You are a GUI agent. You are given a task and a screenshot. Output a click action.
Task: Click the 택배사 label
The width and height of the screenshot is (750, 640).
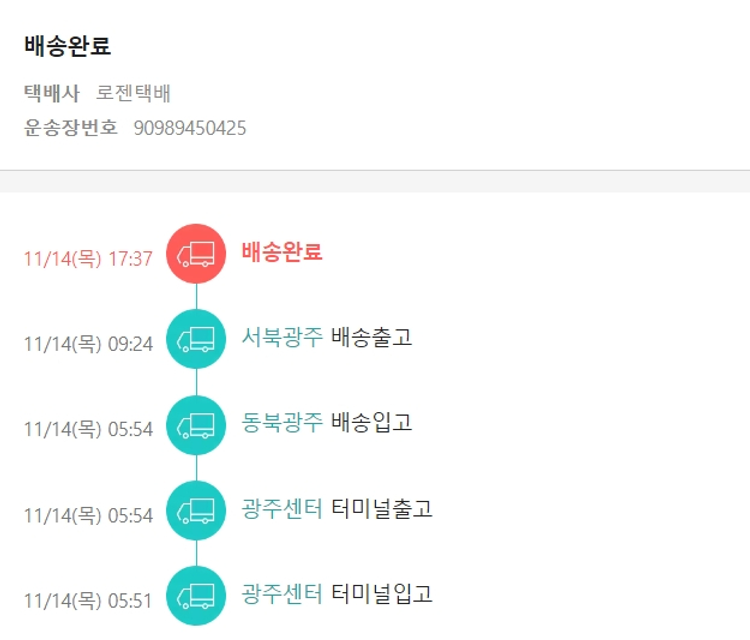pyautogui.click(x=51, y=94)
